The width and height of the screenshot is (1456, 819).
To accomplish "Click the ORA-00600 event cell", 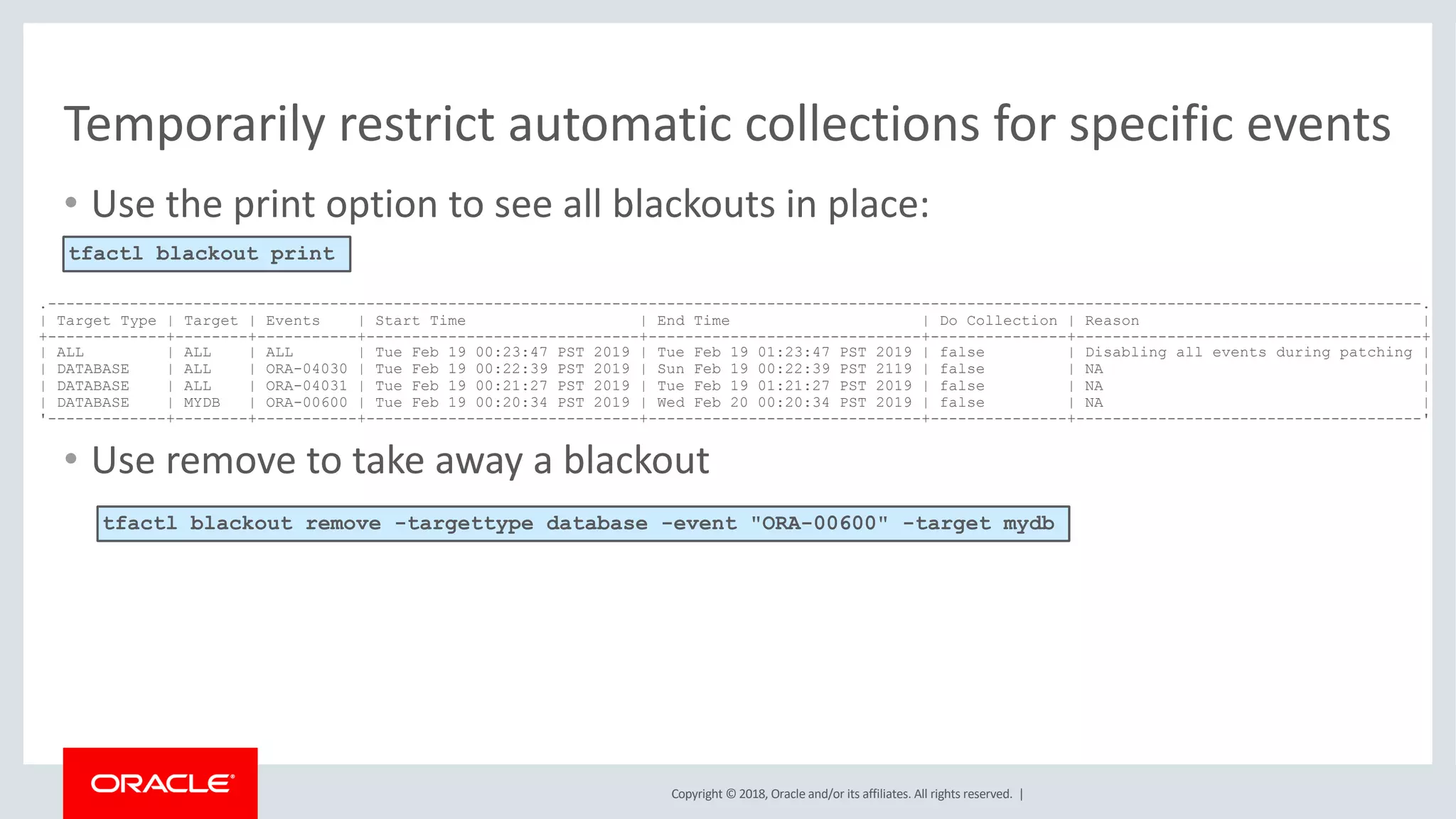I will pos(306,402).
